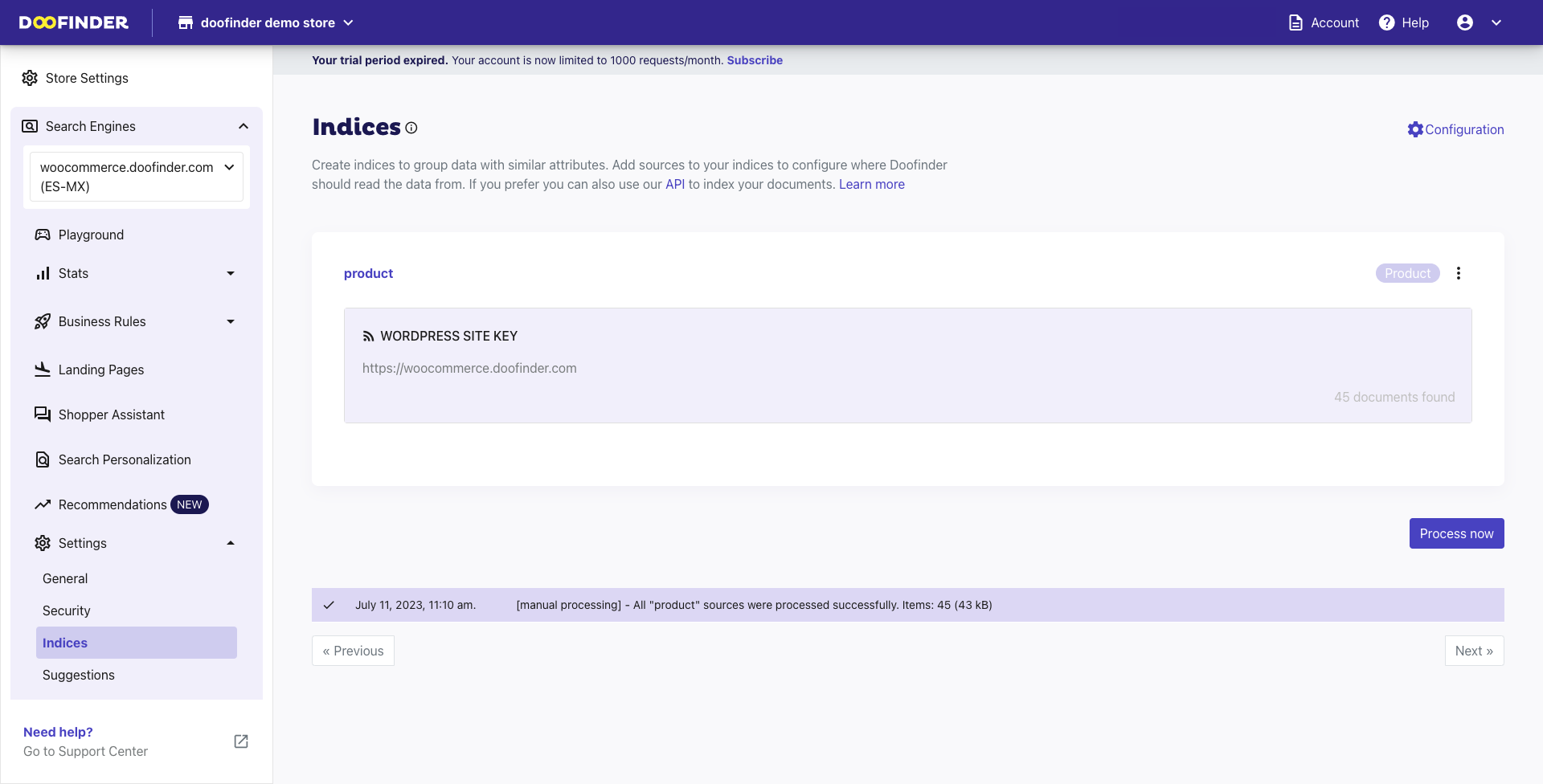1543x784 pixels.
Task: Click the Shopper Assistant chat icon
Action: 43,414
